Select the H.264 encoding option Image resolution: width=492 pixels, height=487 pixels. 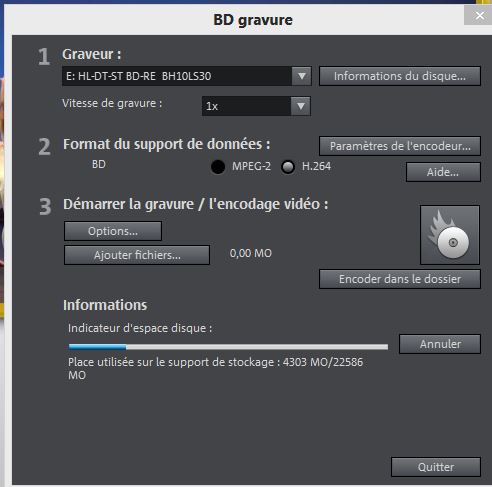[288, 167]
